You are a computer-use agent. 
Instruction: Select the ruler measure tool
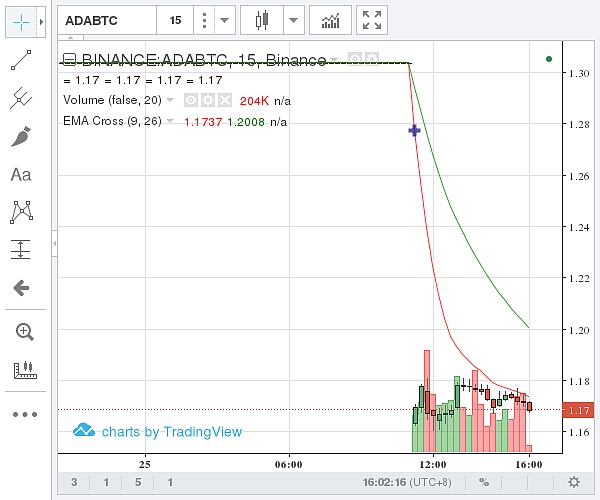coord(25,370)
